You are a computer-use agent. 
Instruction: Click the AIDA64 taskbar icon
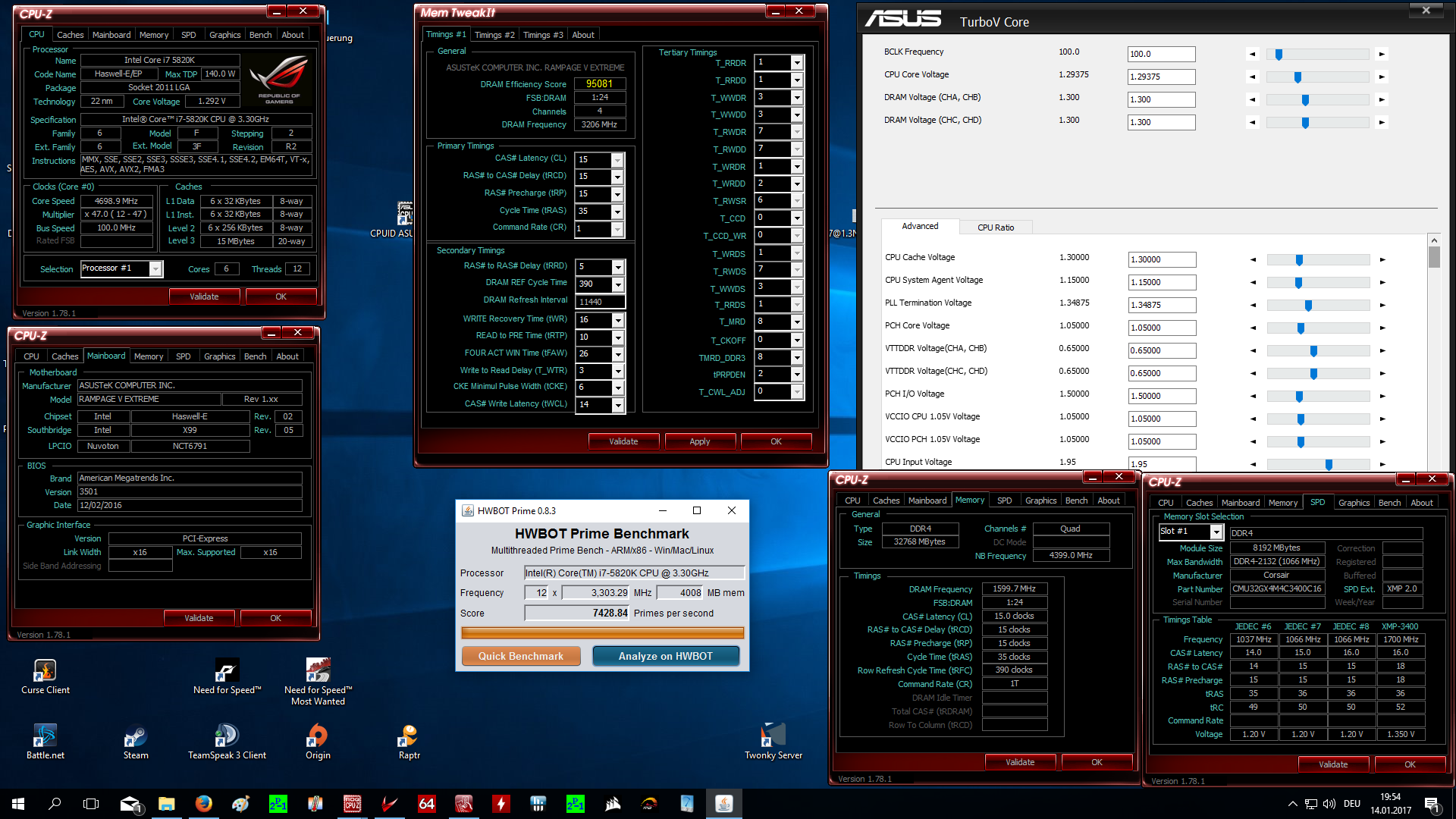pyautogui.click(x=426, y=804)
